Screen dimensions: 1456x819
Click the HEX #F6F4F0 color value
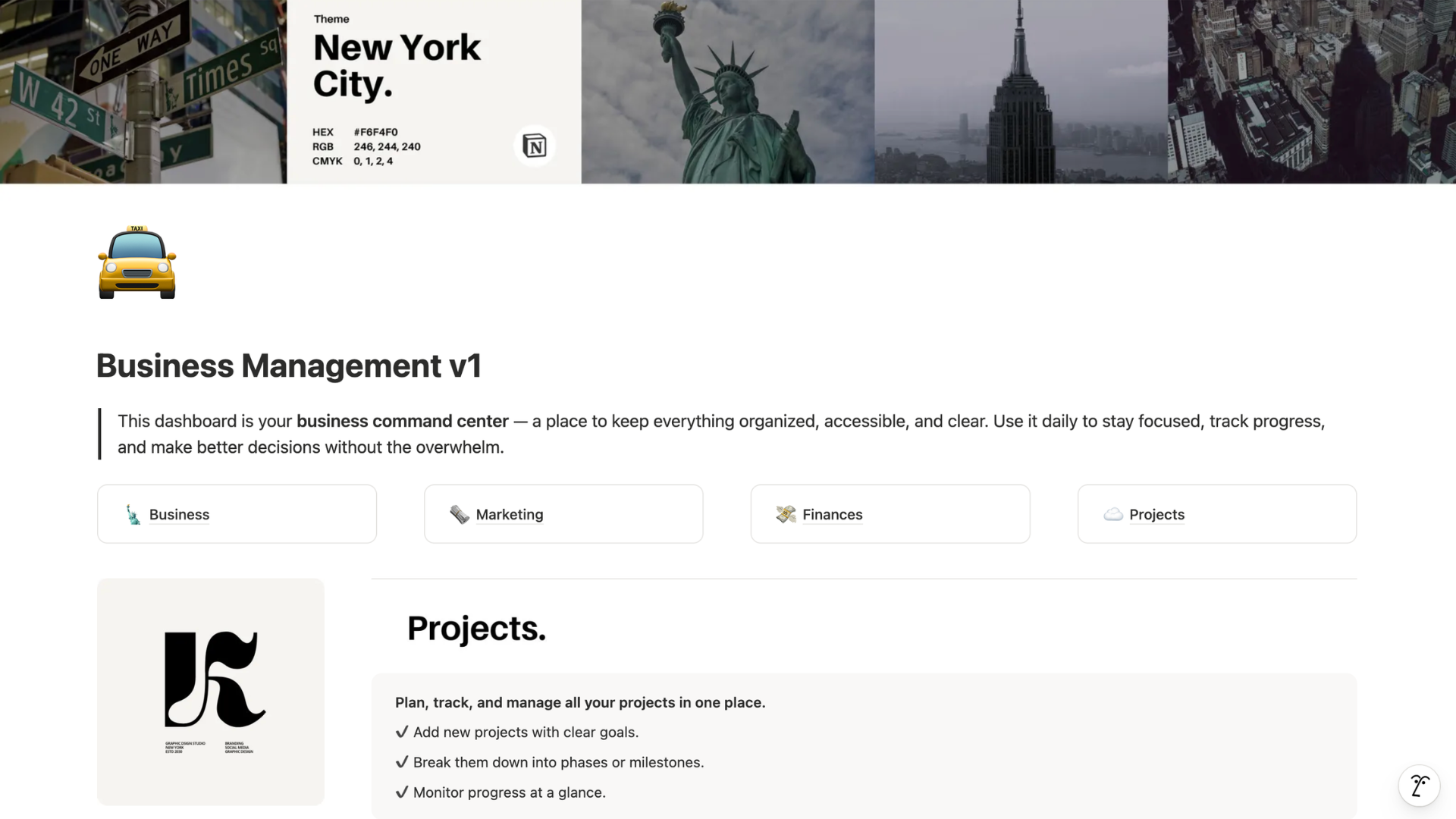click(x=375, y=132)
